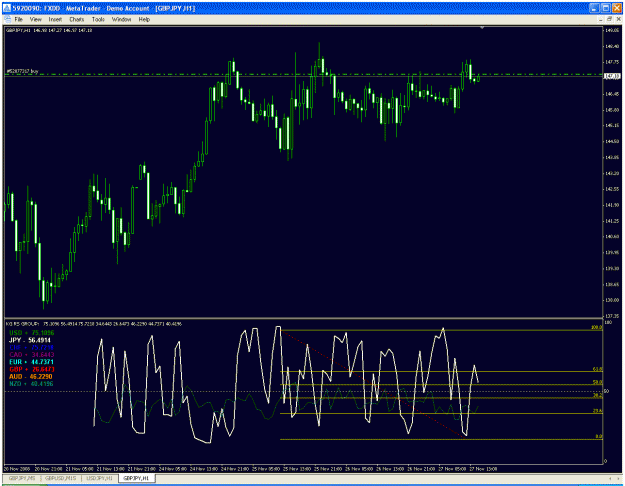Switch to the GBPUSD,M15 chart tab
The height and width of the screenshot is (486, 625).
[61, 478]
